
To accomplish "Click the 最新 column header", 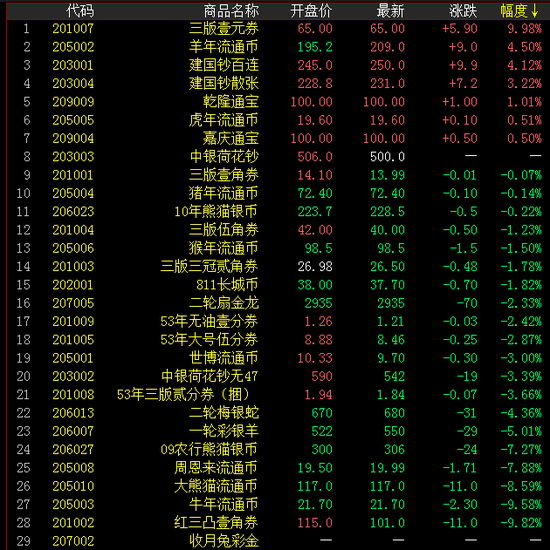I will (391, 11).
